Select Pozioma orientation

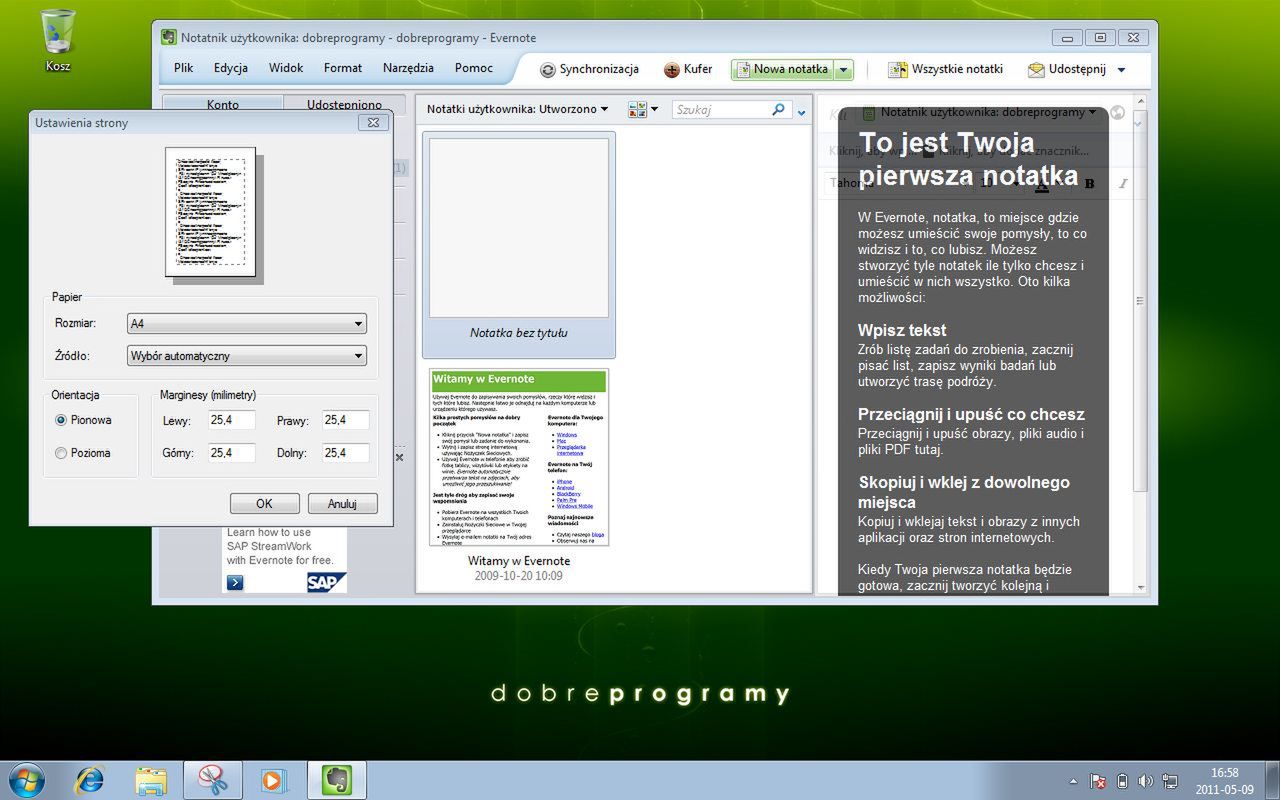click(x=60, y=452)
